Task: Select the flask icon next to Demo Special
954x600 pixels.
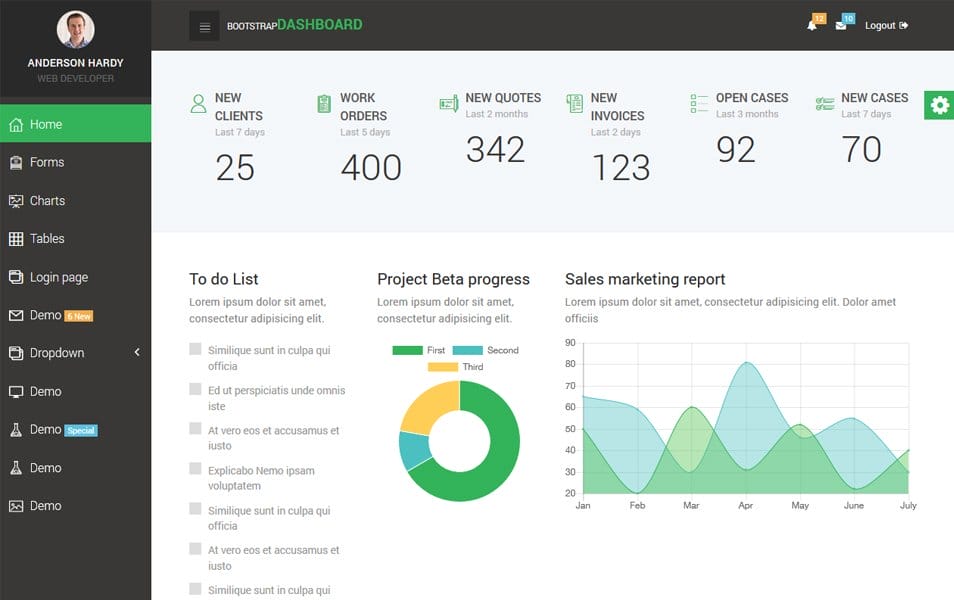Action: point(16,429)
